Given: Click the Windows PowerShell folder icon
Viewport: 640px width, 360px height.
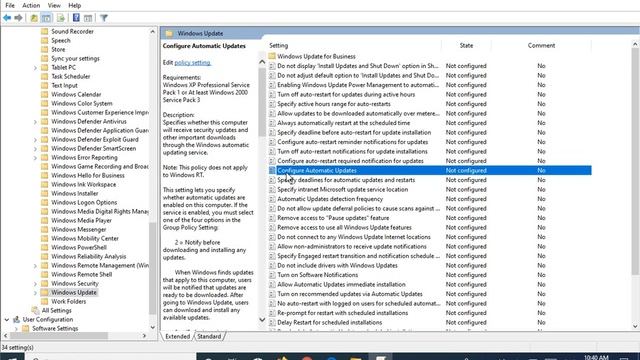Looking at the screenshot, I should (x=45, y=247).
